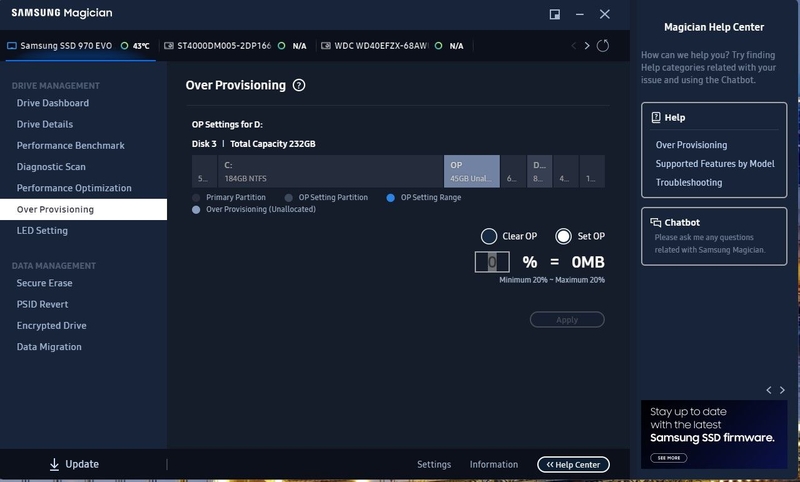
Task: Click the Over Provisioning help question-mark icon
Action: pos(299,85)
